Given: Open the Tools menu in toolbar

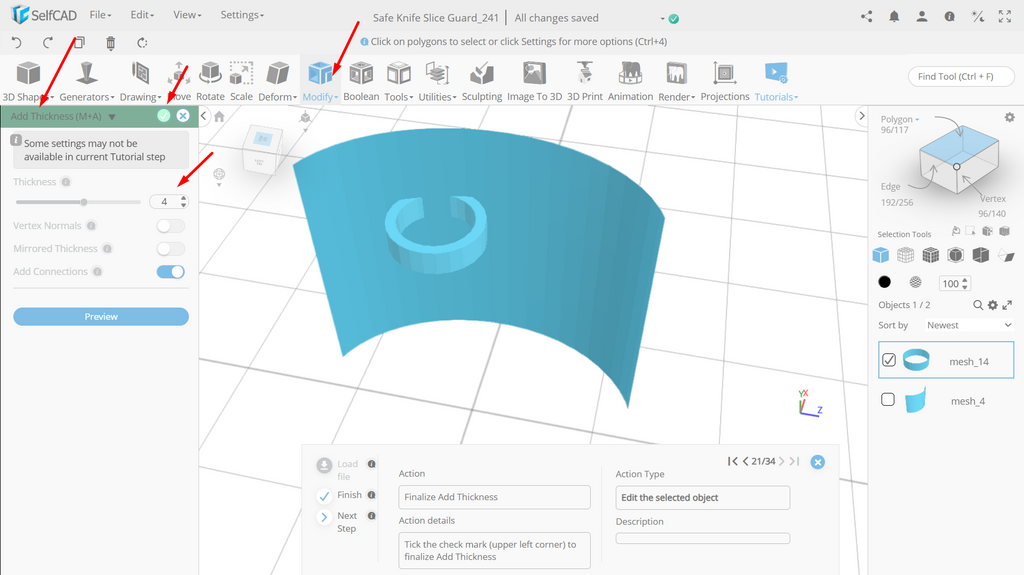Looking at the screenshot, I should tap(398, 81).
